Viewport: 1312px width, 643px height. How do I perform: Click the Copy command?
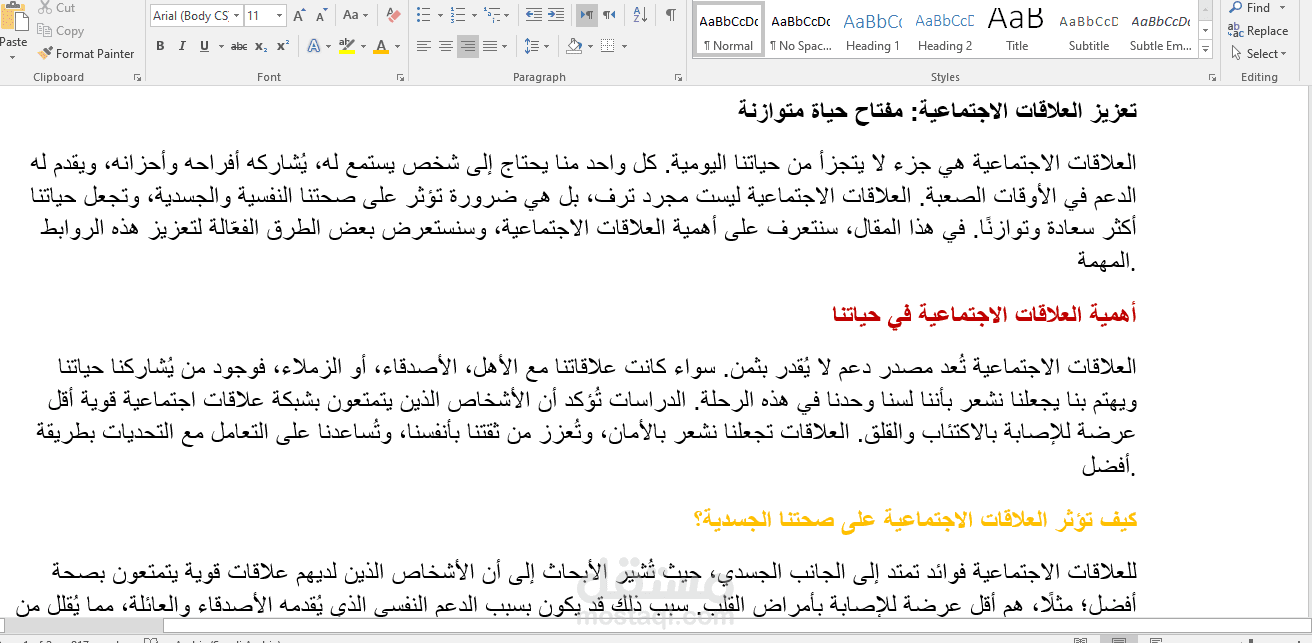60,31
